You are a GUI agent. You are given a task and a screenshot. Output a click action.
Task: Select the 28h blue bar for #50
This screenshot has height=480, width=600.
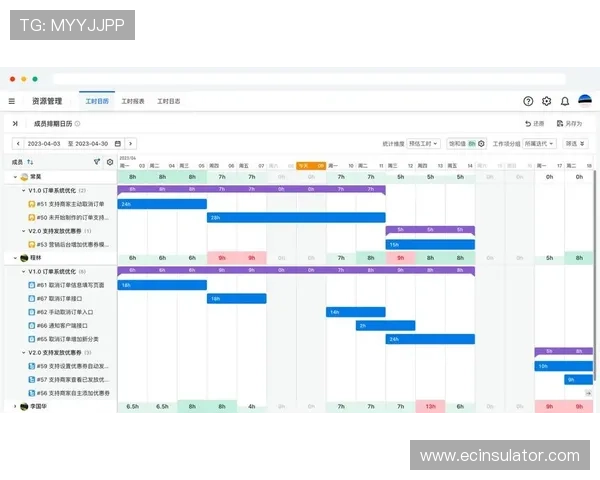(296, 217)
